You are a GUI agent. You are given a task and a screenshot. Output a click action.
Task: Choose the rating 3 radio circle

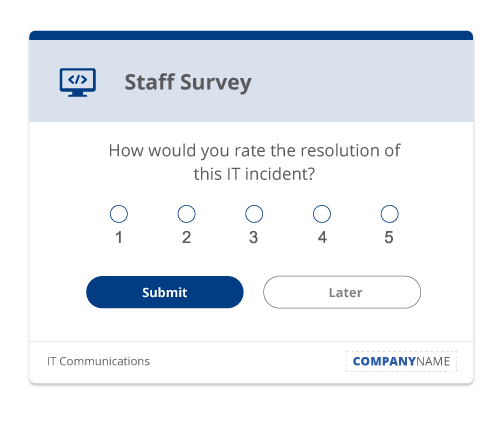pos(254,214)
